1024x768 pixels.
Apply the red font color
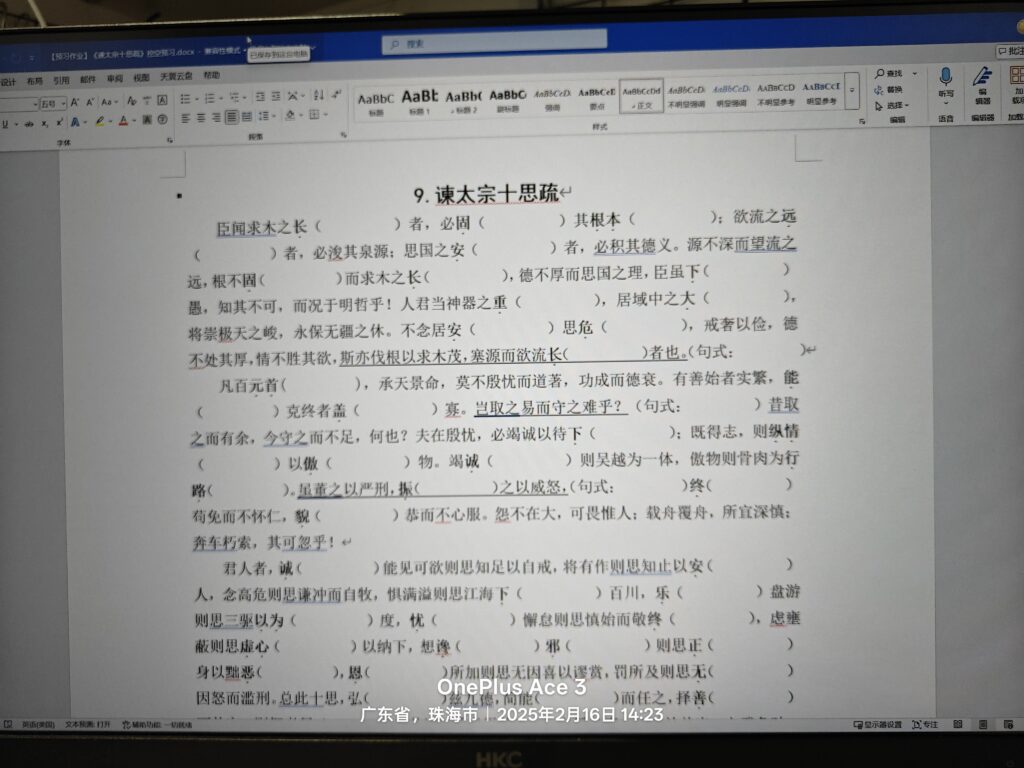(123, 121)
